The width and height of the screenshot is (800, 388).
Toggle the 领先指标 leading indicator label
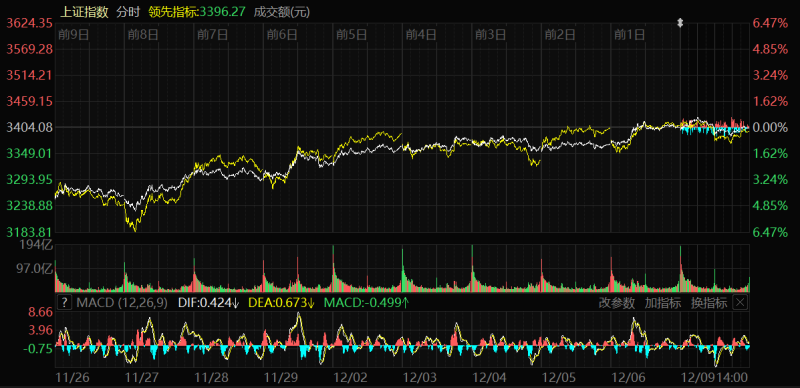point(173,12)
